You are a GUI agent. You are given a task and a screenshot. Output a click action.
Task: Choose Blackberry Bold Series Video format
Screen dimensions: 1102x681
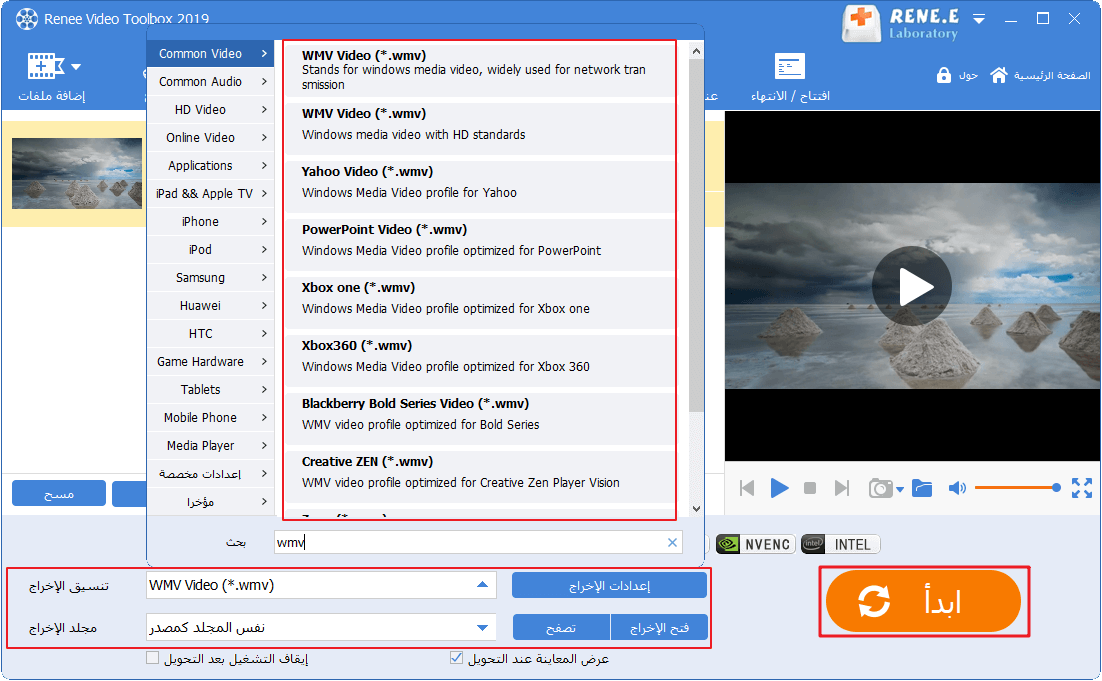(x=479, y=418)
